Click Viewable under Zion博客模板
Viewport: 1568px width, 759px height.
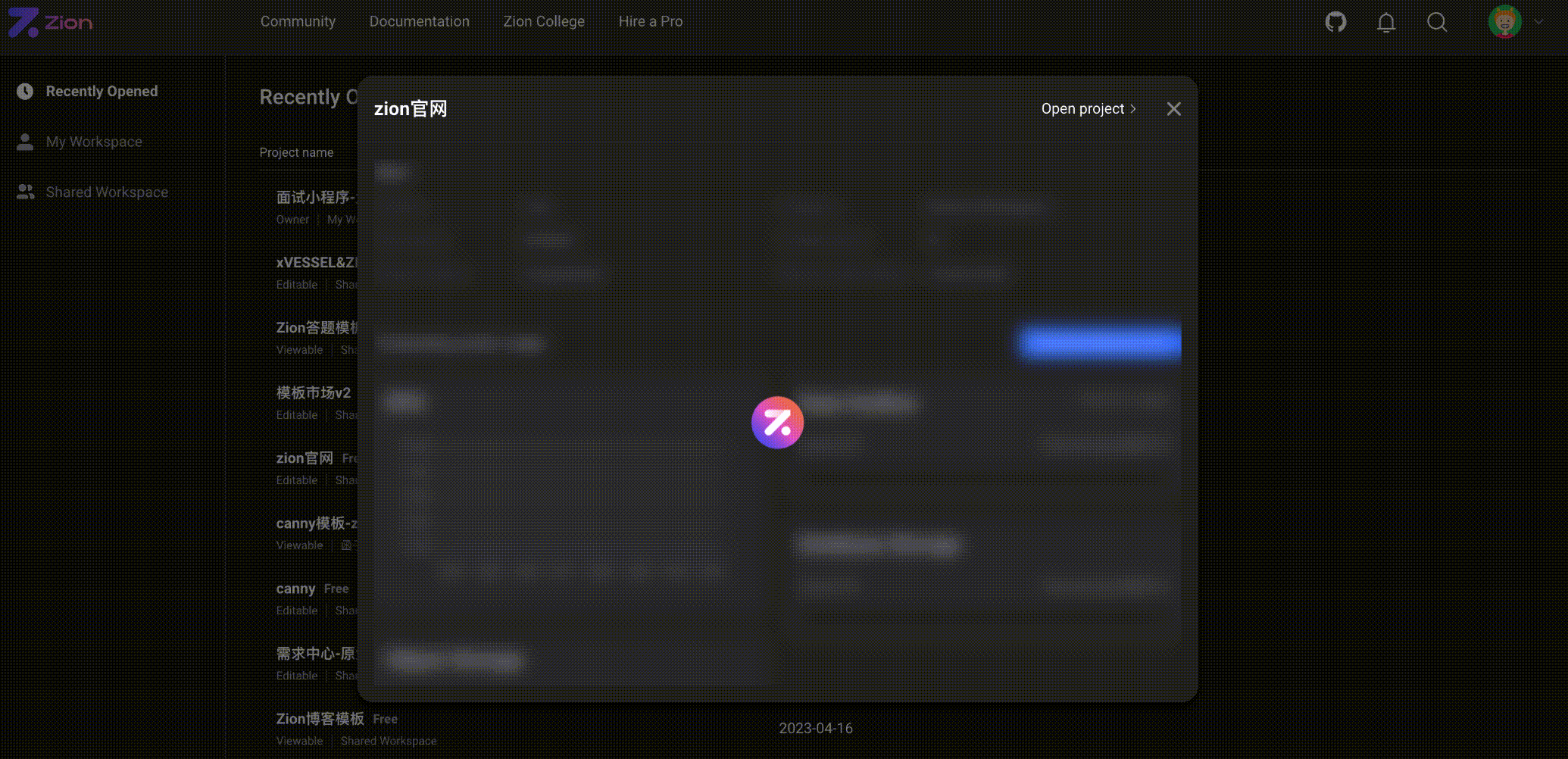point(299,741)
